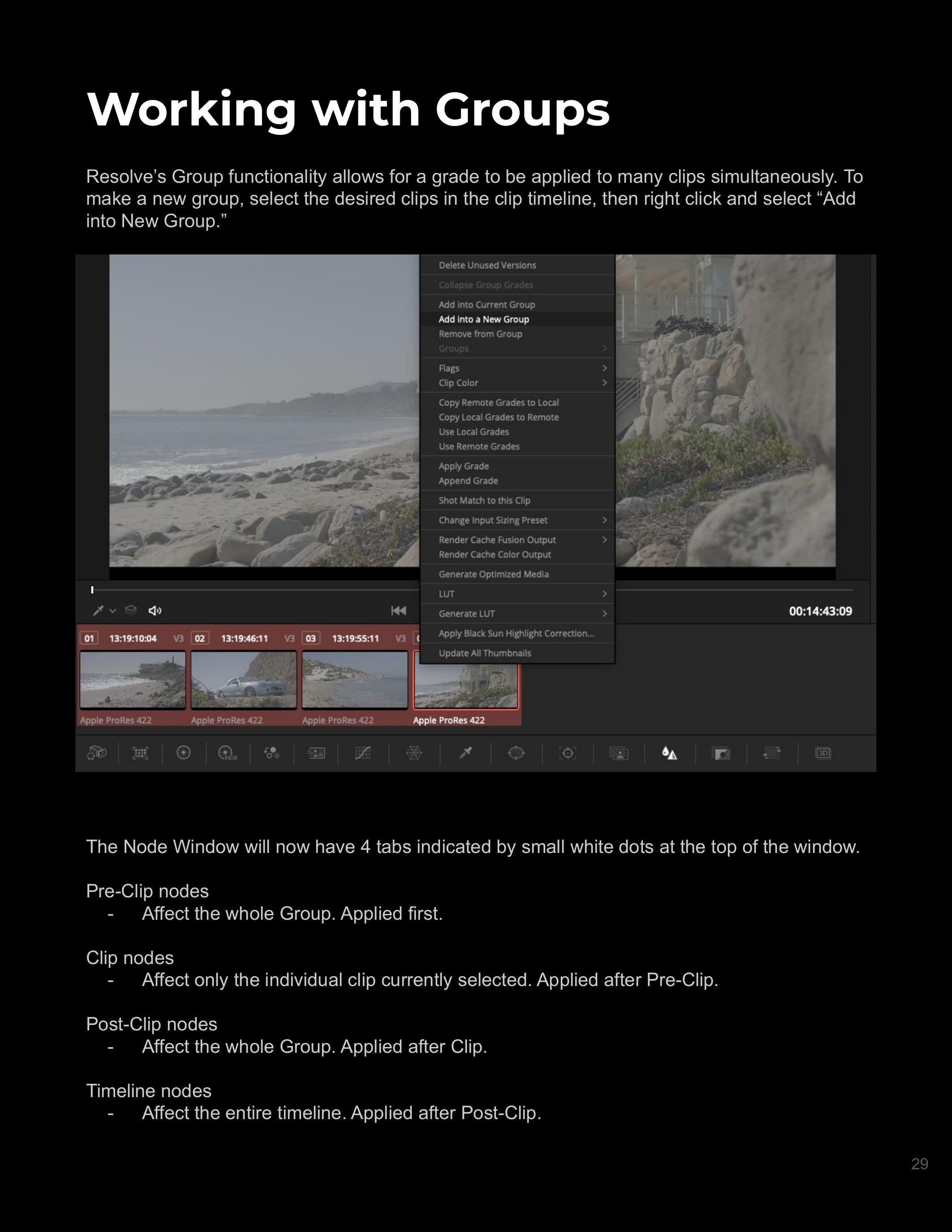This screenshot has width=952, height=1232.
Task: Select Shot Match to this Clip
Action: coord(484,500)
